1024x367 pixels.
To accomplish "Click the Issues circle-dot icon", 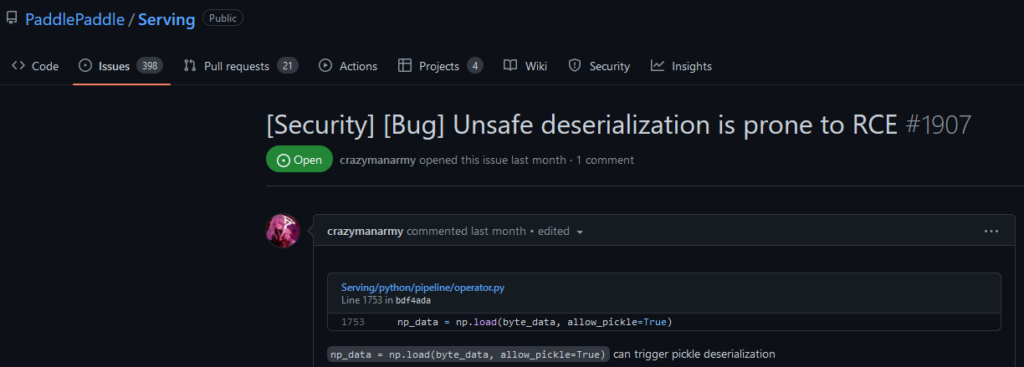I will pos(85,65).
